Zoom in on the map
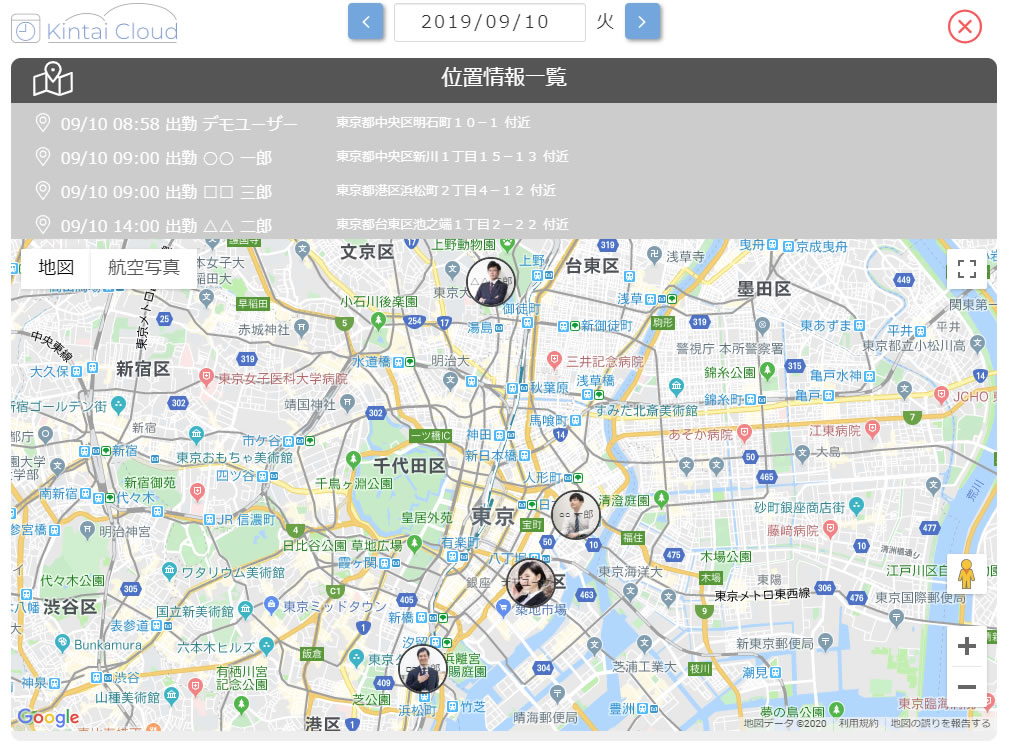Image resolution: width=1010 pixels, height=753 pixels. [x=966, y=646]
